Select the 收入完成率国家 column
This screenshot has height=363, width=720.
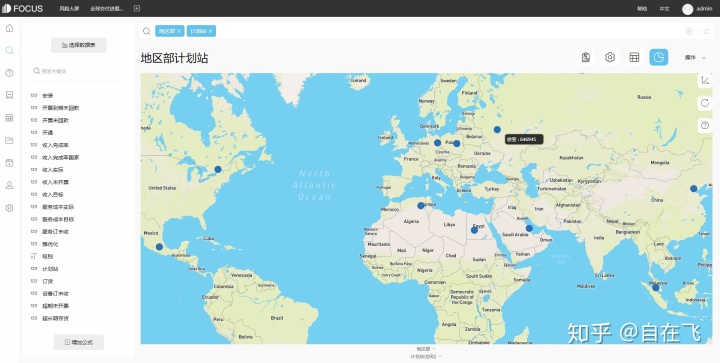pos(61,157)
